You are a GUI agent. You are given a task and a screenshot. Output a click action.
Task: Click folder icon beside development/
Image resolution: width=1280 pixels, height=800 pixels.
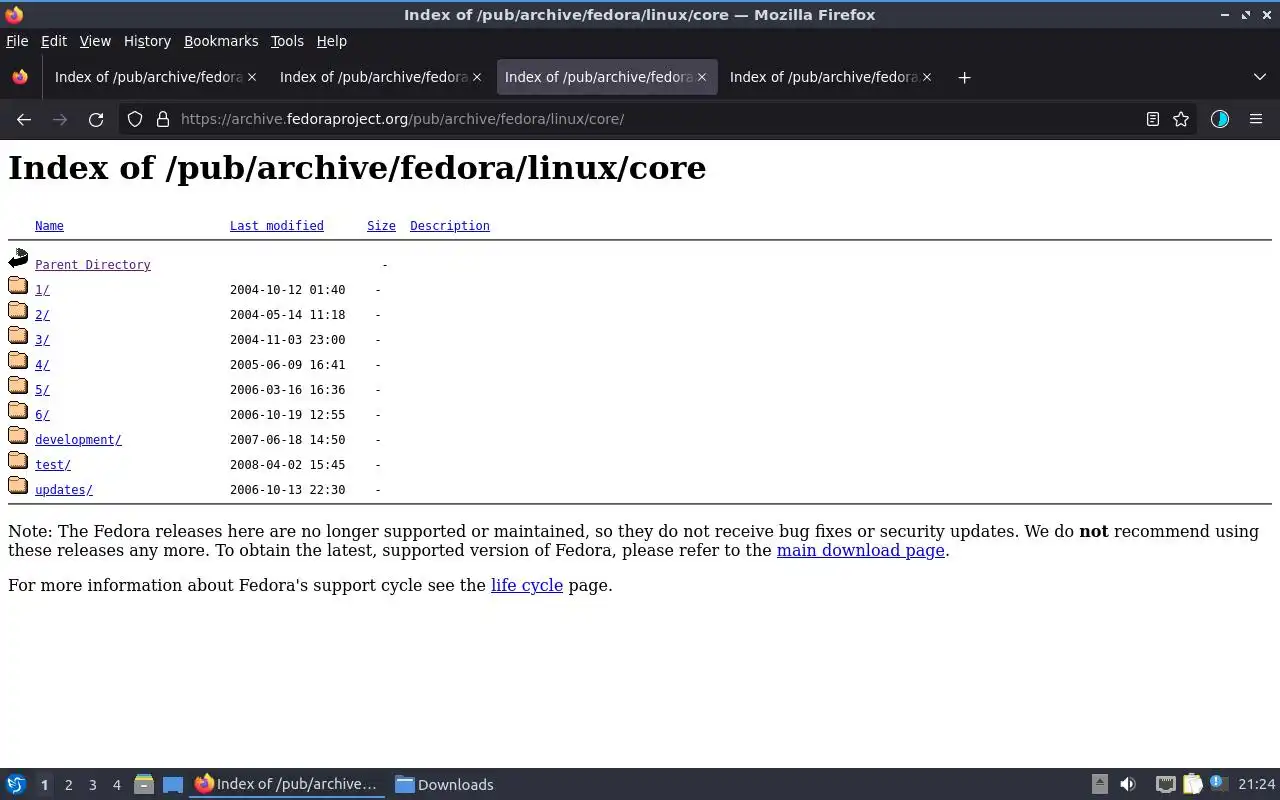18,435
